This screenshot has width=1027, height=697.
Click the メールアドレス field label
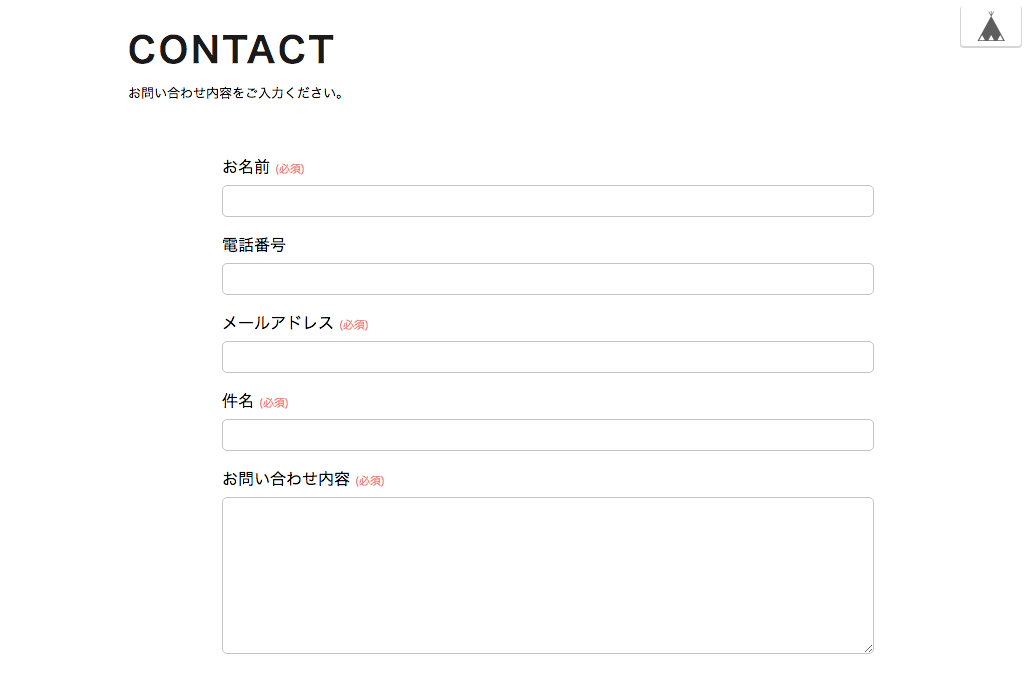[x=278, y=323]
